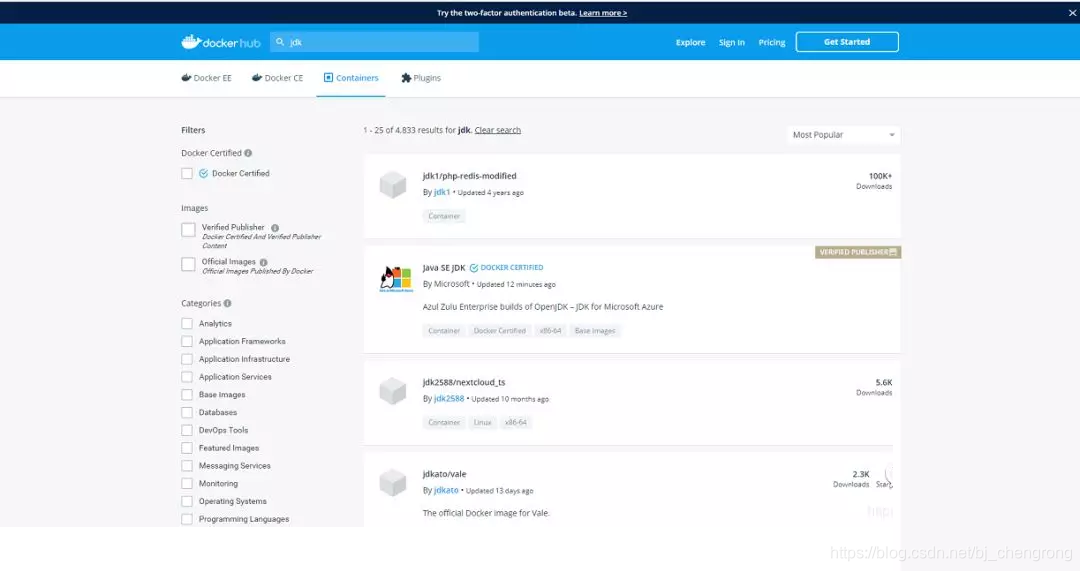1081x571 pixels.
Task: Click the Categories info icon
Action: (x=228, y=303)
